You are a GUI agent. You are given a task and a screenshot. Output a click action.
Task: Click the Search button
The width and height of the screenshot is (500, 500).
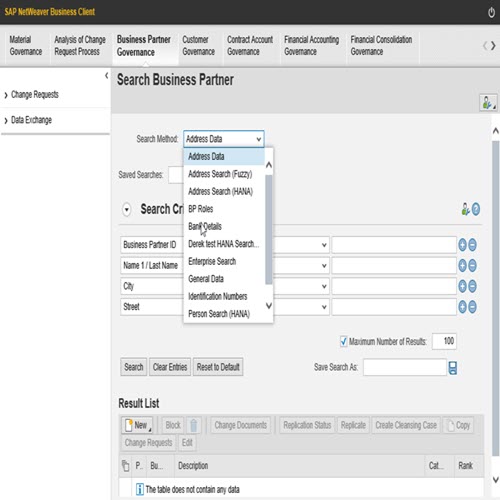(x=134, y=367)
